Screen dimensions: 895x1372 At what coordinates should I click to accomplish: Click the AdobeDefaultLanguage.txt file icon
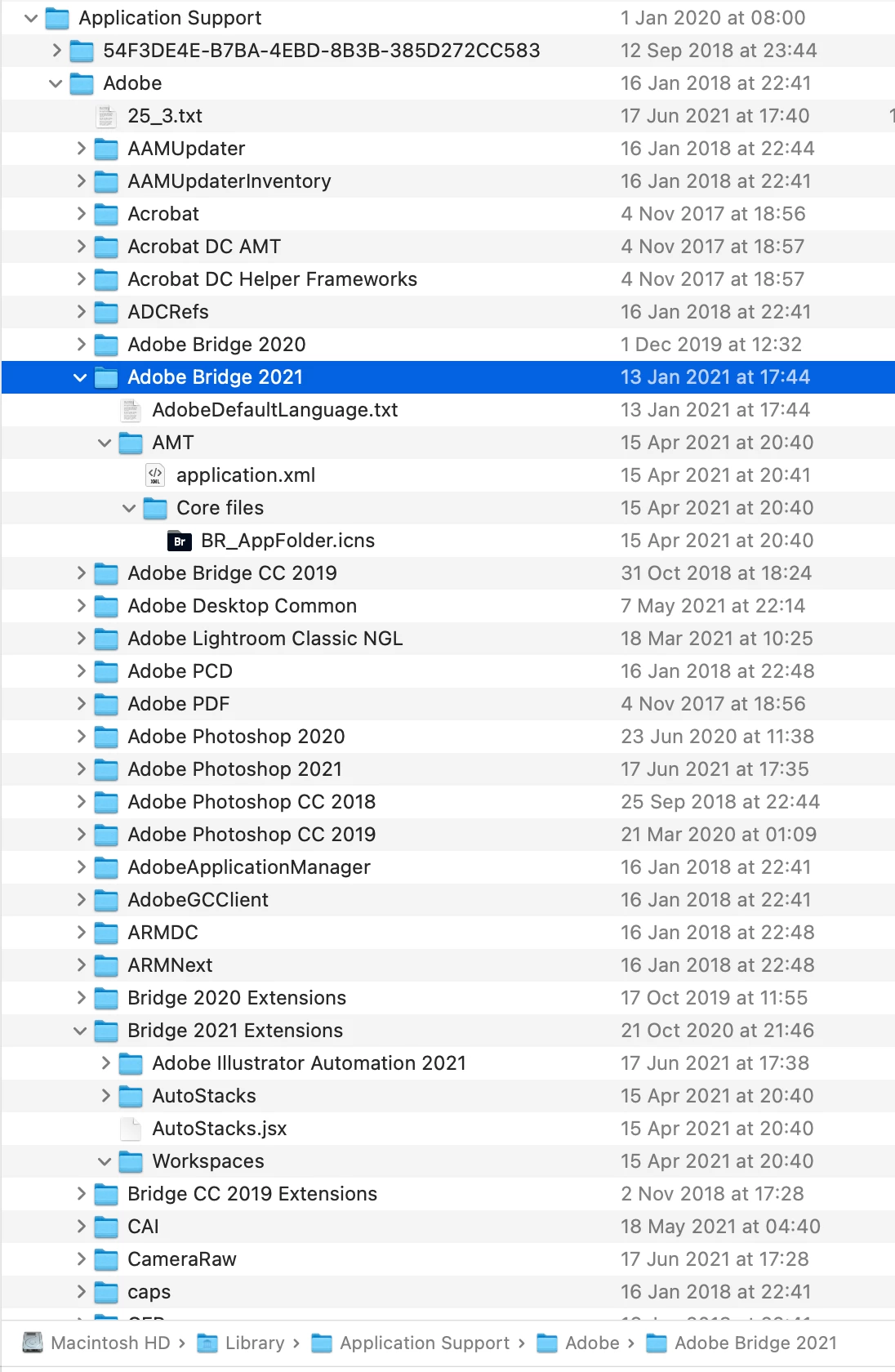pos(130,410)
